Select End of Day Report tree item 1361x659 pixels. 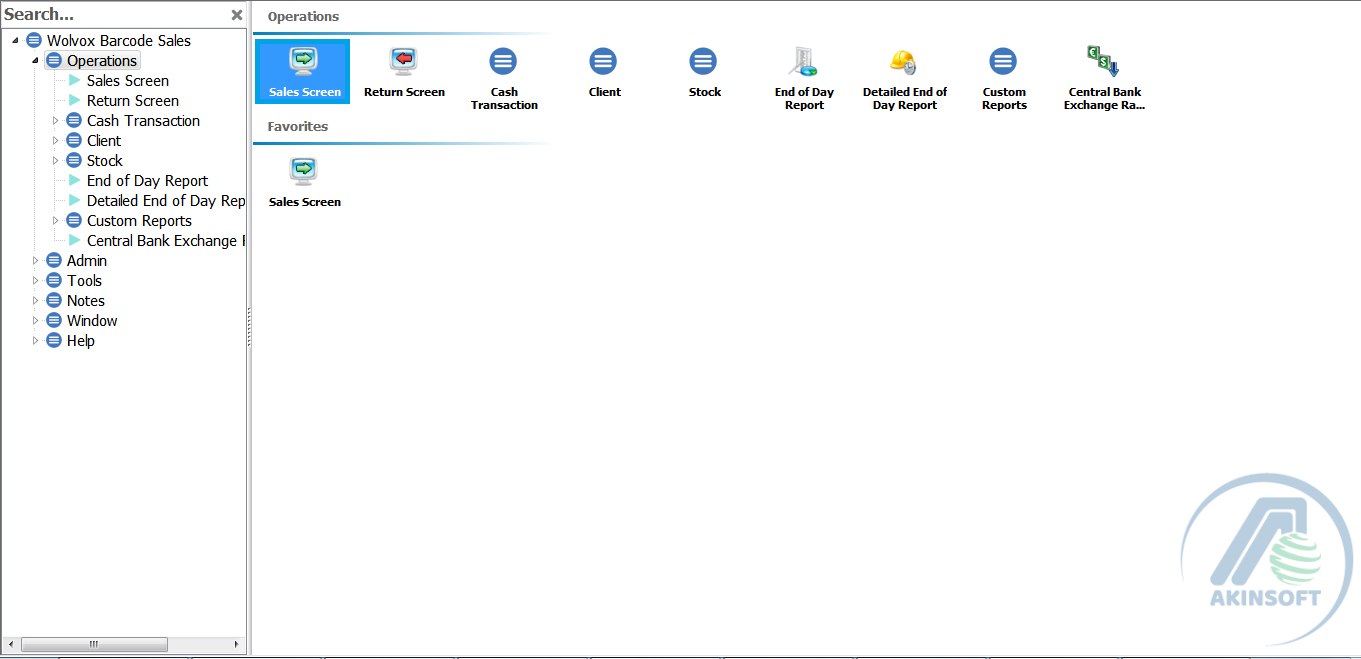point(148,181)
